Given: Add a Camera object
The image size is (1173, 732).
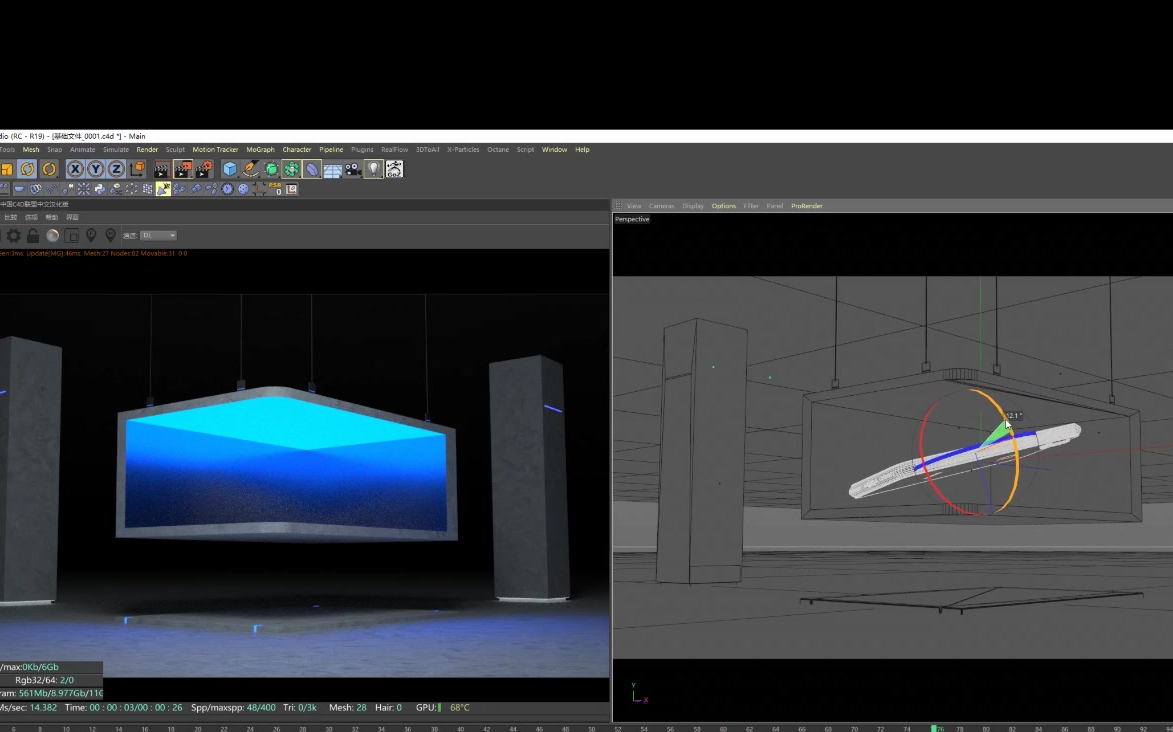Looking at the screenshot, I should (x=353, y=169).
